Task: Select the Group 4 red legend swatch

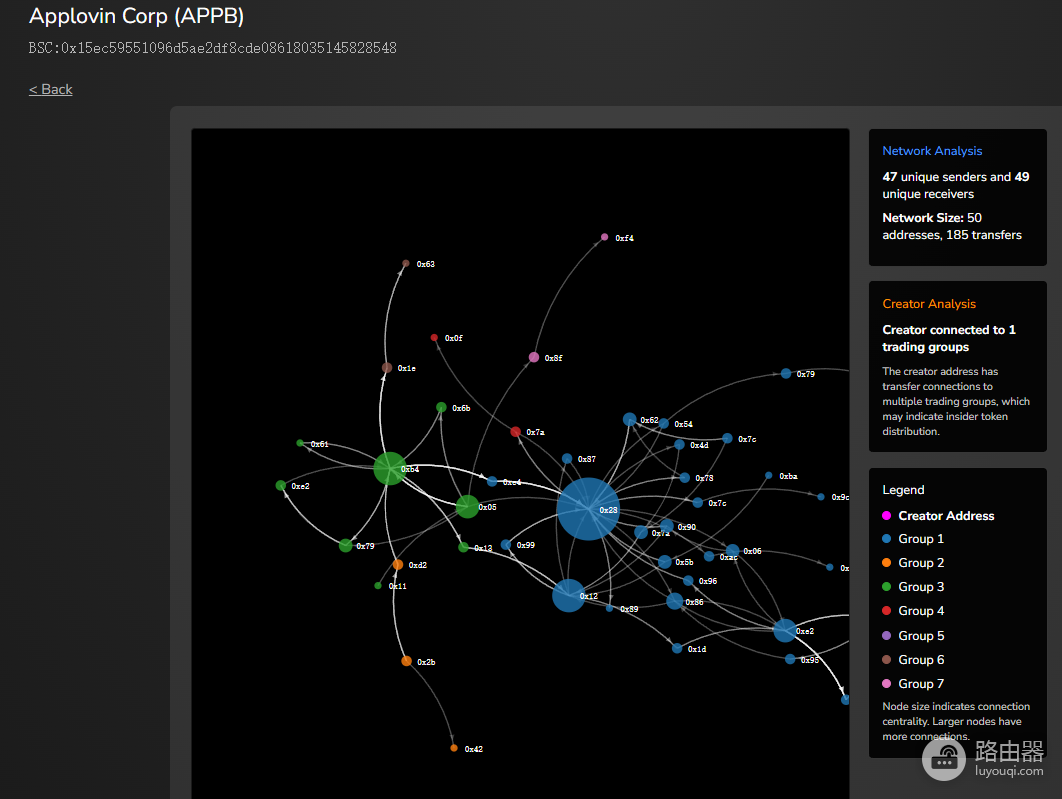Action: pos(887,610)
